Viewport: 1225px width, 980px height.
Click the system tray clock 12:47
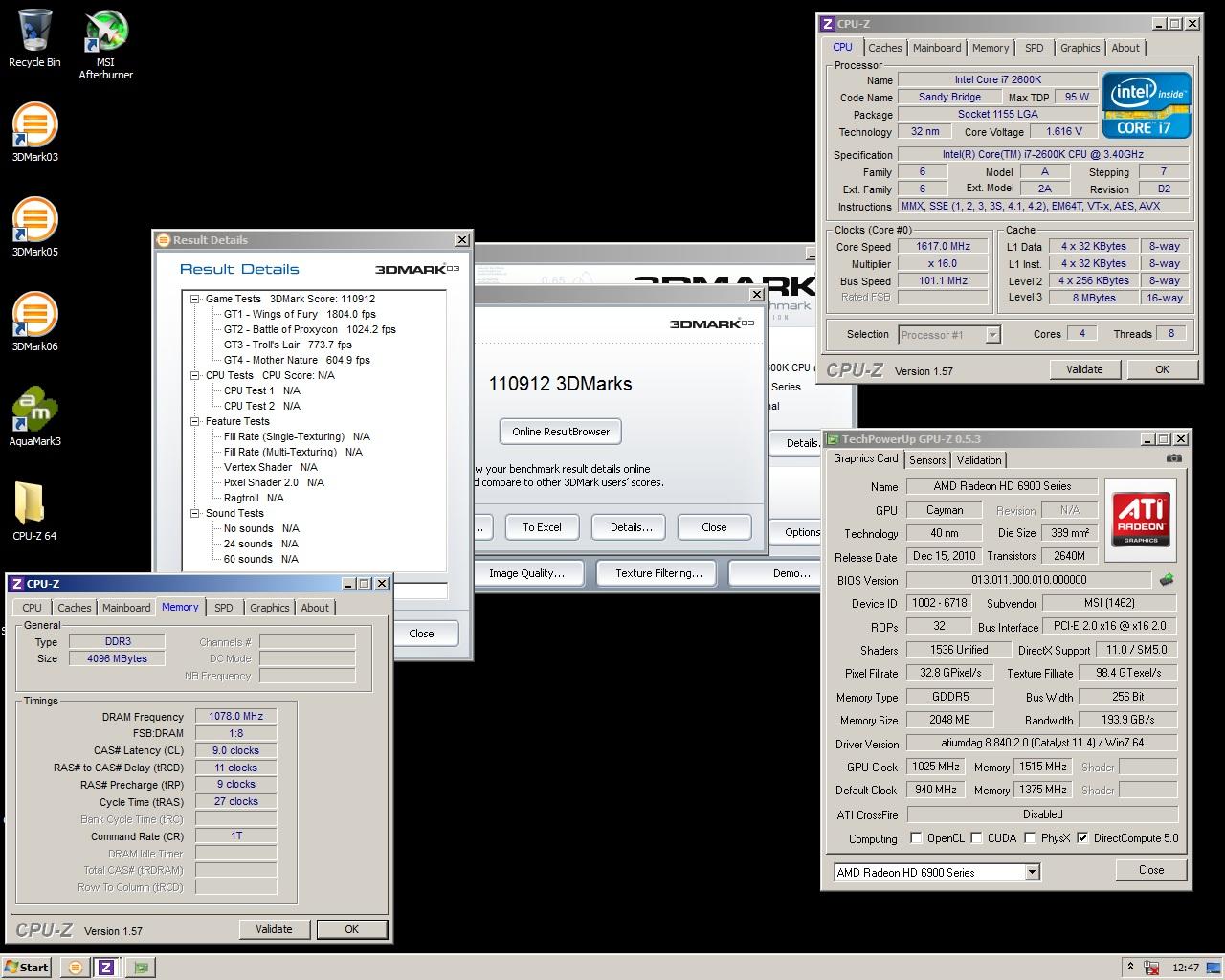click(x=1186, y=968)
